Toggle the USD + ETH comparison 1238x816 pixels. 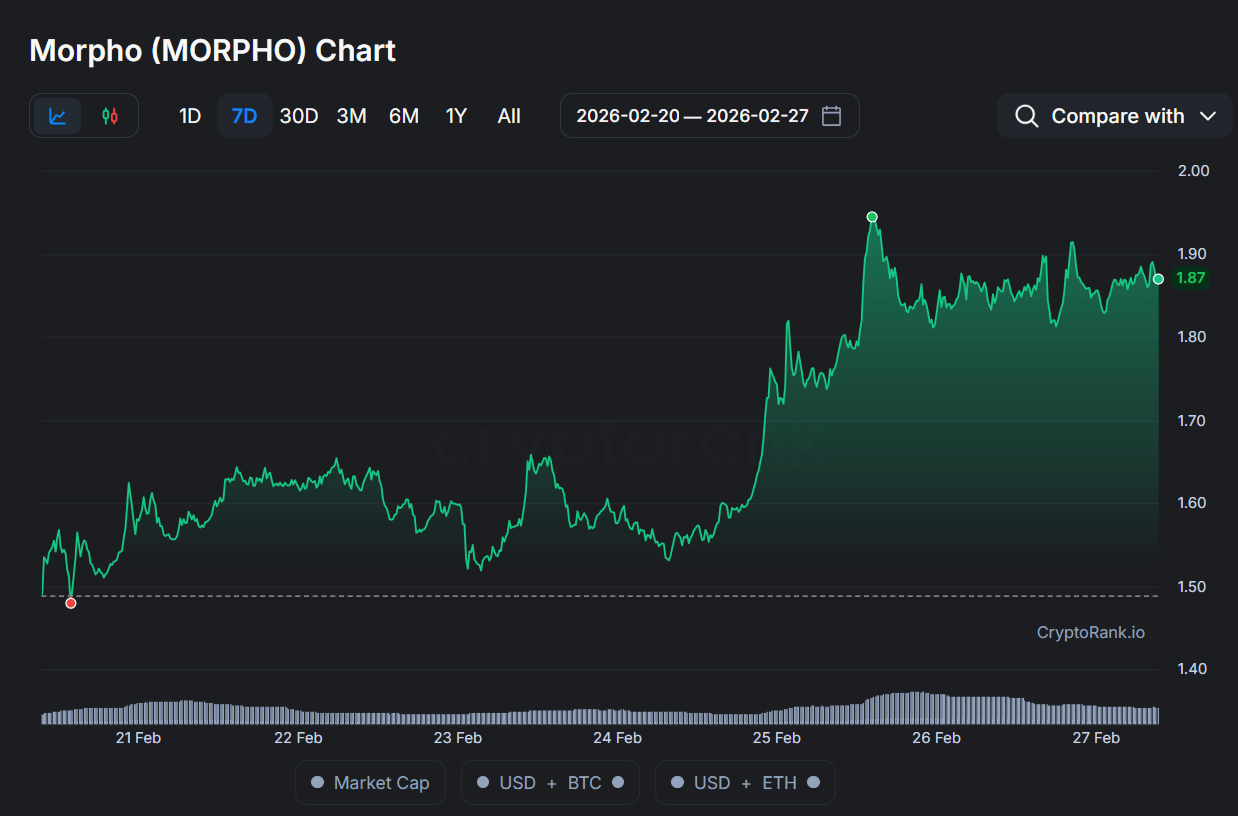click(745, 783)
